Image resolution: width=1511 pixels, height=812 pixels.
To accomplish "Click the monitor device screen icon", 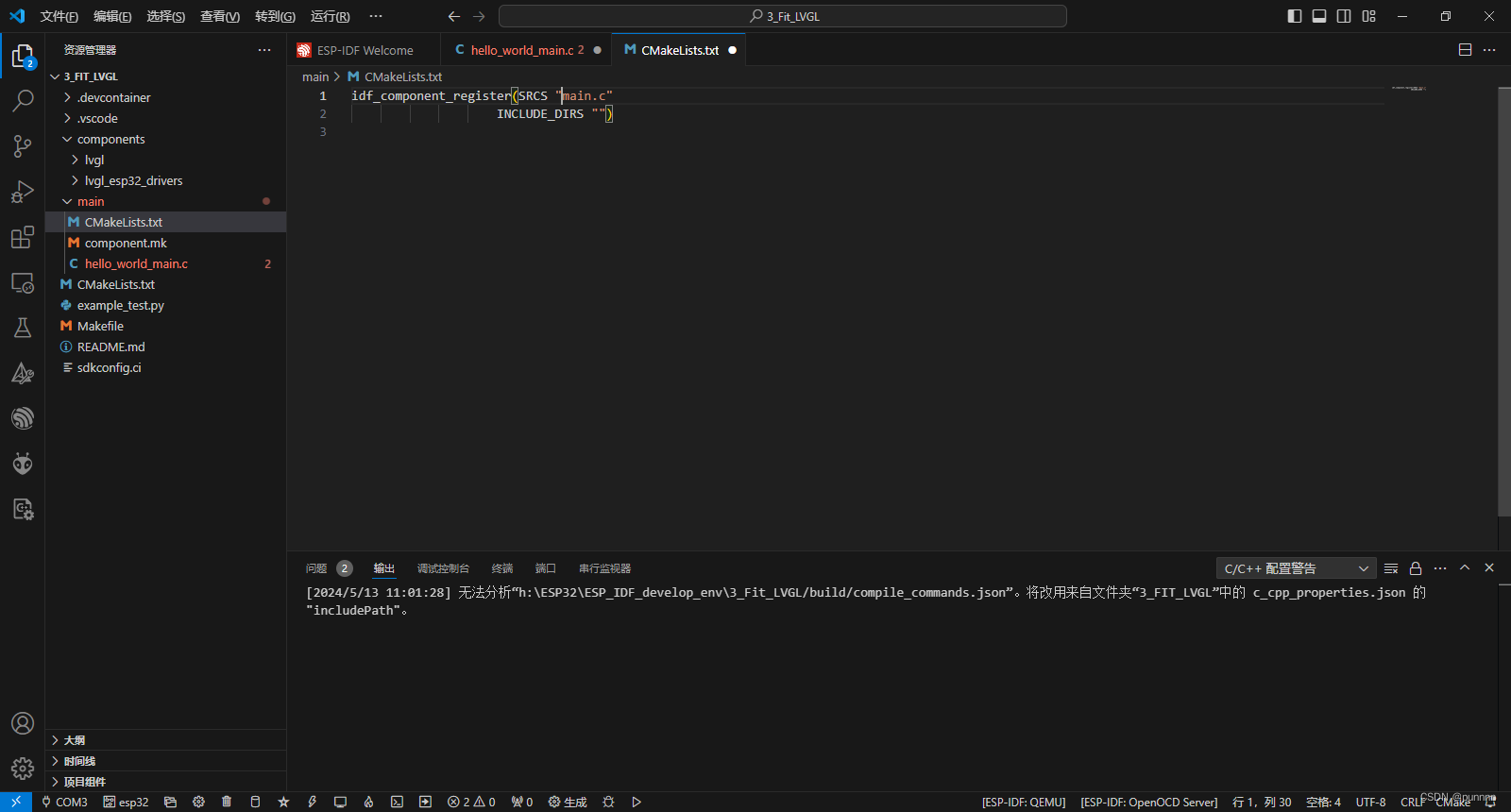I will tap(340, 802).
